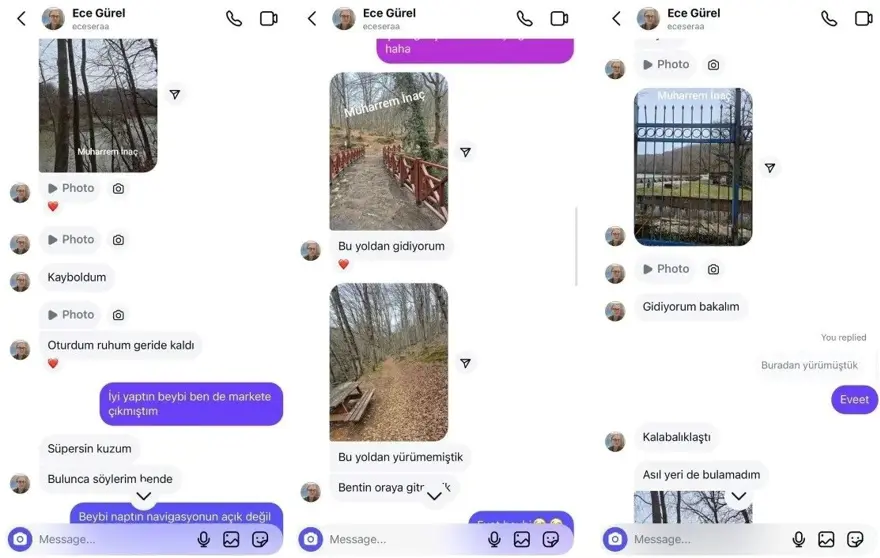Open the Photo message above Oturdum ruhum

[x=71, y=315]
